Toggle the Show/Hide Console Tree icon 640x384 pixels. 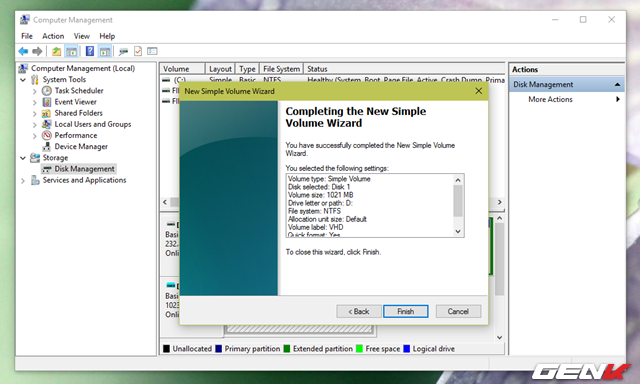[71, 51]
